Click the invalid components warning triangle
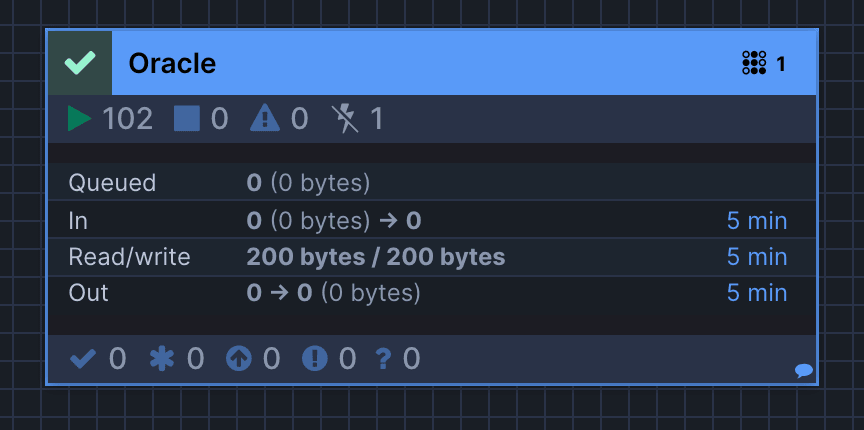Screen dimensions: 864x430 tap(265, 119)
